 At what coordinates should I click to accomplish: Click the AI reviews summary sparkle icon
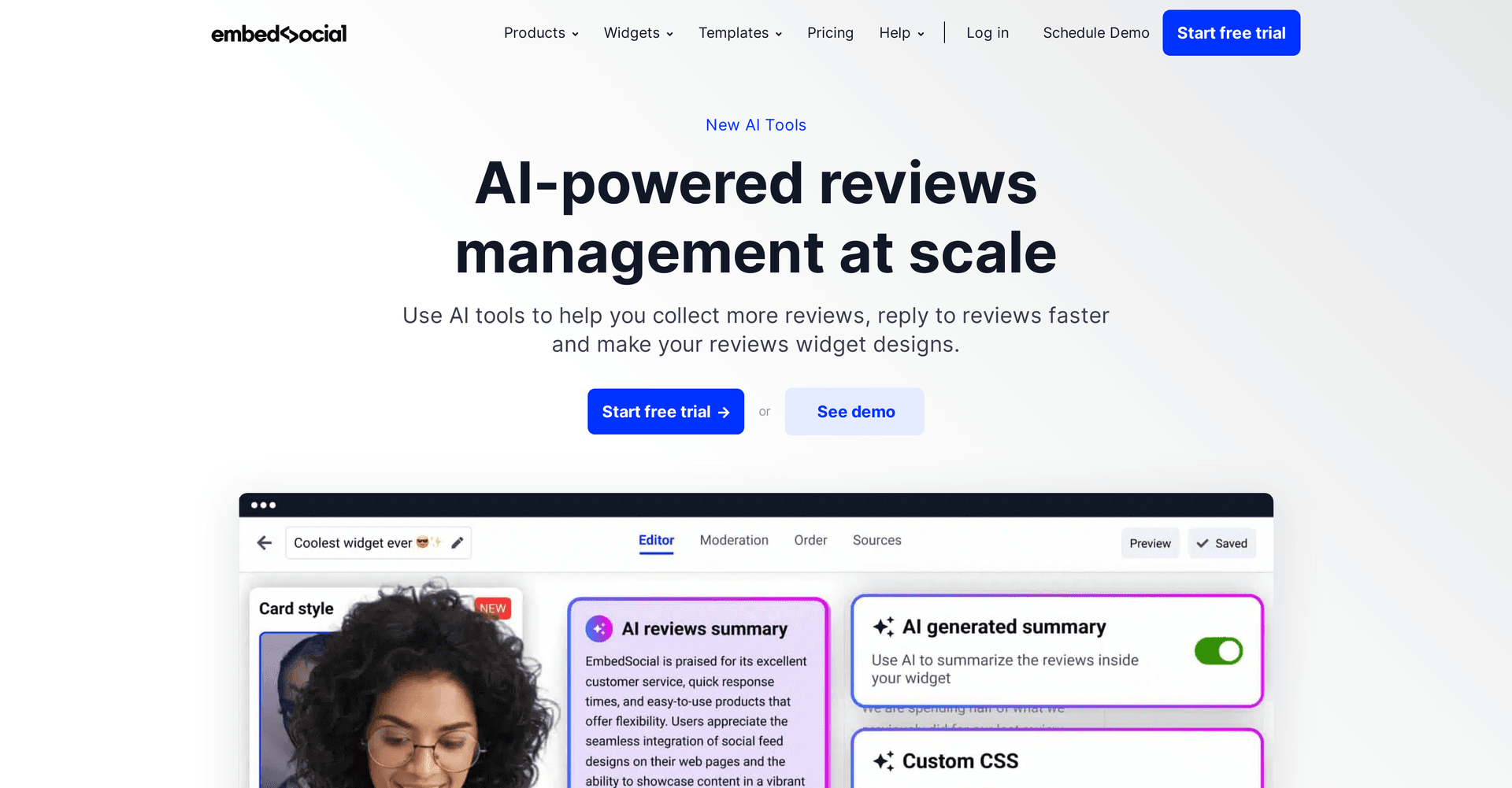pos(599,628)
